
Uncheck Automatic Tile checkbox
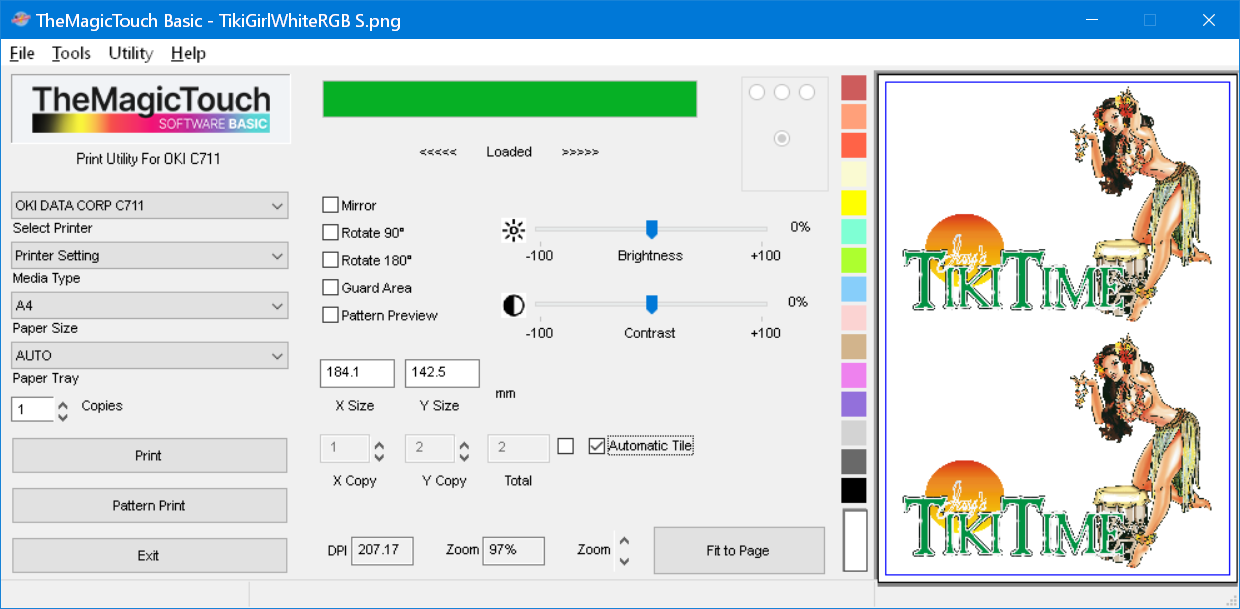pos(597,446)
